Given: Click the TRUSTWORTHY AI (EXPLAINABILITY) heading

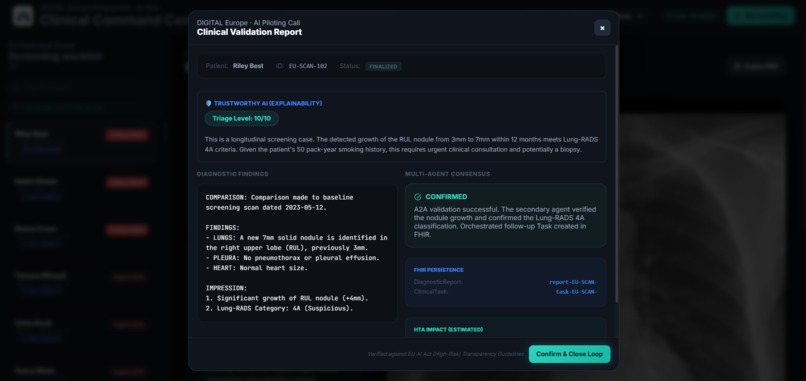Looking at the screenshot, I should [x=268, y=103].
